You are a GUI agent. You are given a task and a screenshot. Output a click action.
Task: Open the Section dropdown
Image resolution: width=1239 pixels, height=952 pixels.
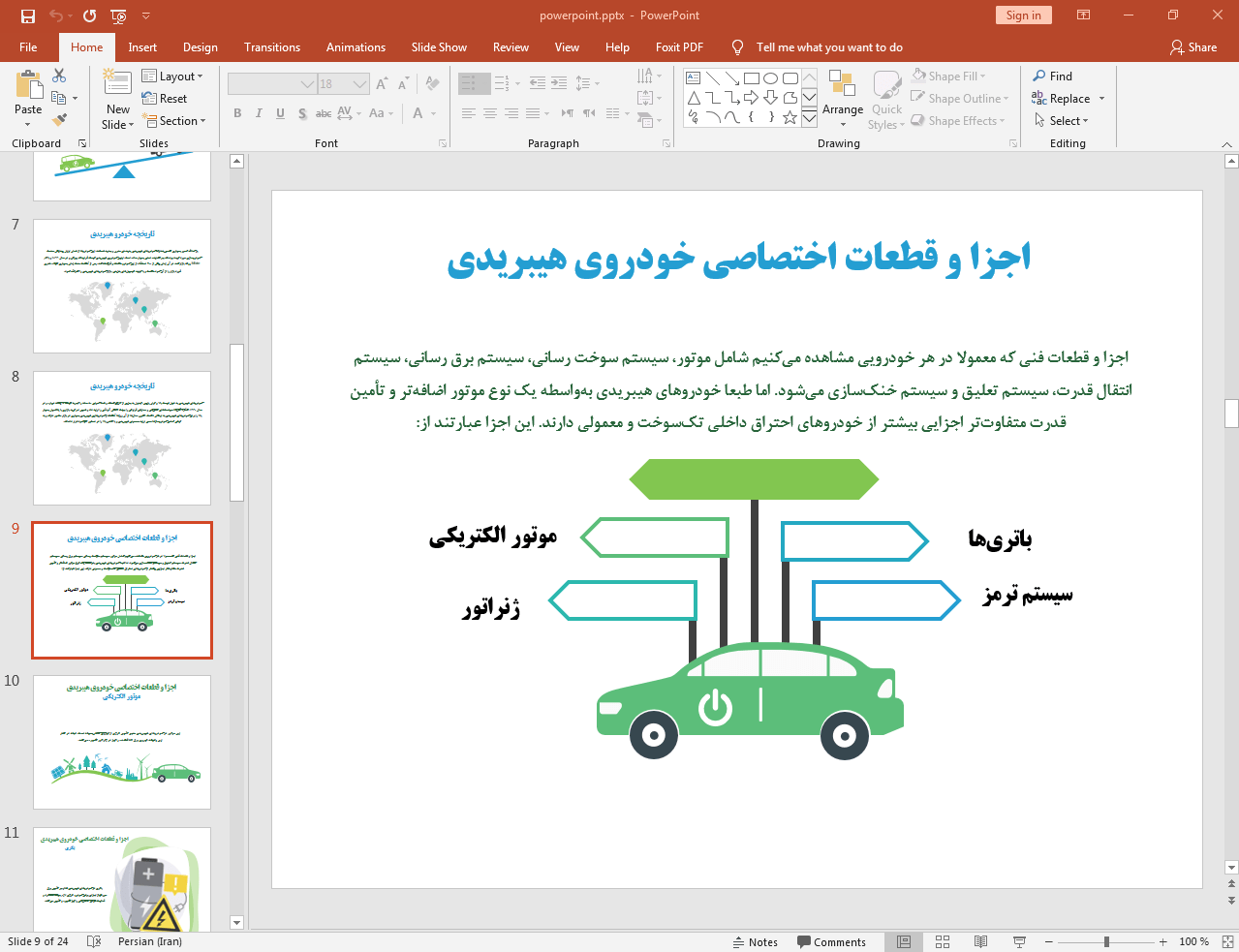pyautogui.click(x=174, y=121)
